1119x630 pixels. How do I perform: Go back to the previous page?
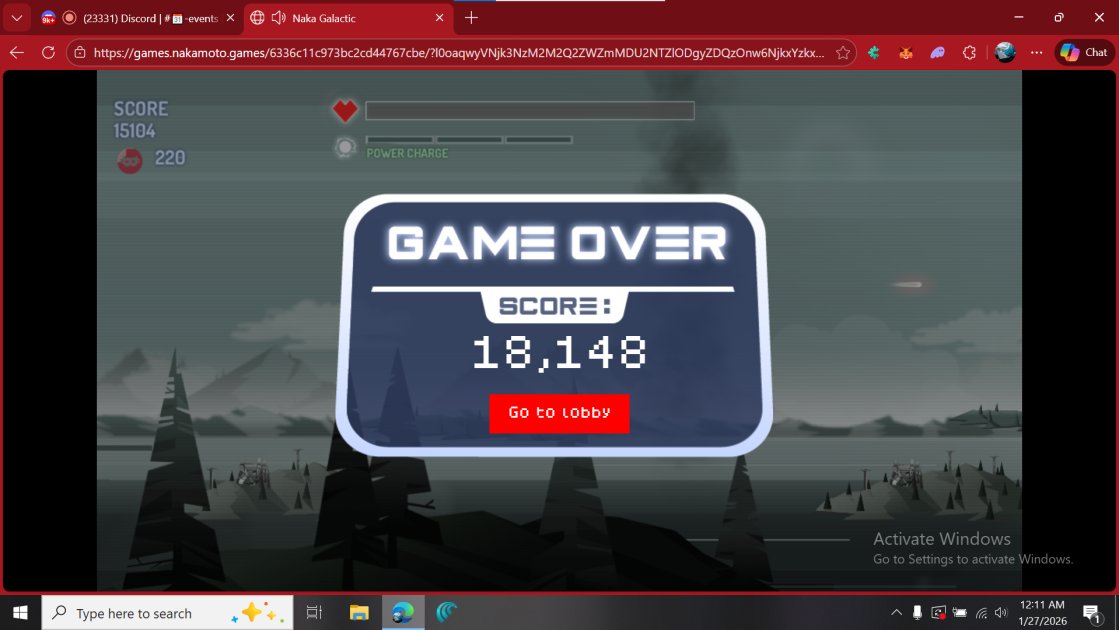tap(17, 52)
